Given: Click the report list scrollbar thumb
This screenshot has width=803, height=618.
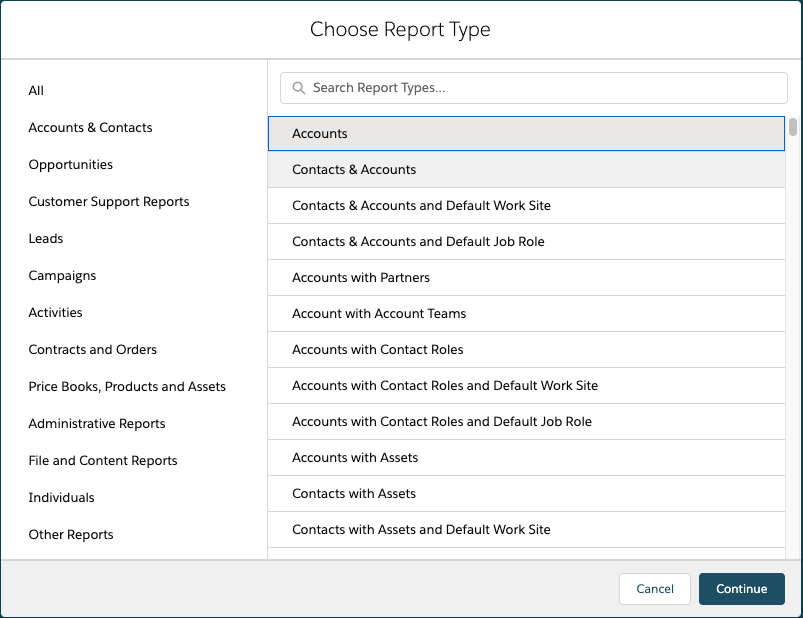Looking at the screenshot, I should 793,127.
